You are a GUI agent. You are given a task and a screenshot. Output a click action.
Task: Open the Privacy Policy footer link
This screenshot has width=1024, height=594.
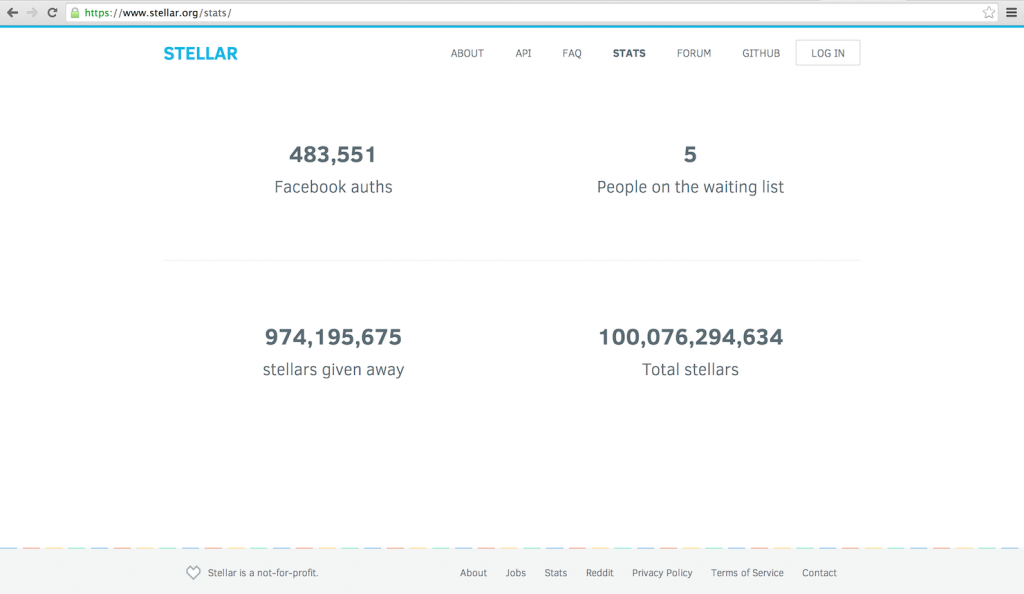pos(662,572)
